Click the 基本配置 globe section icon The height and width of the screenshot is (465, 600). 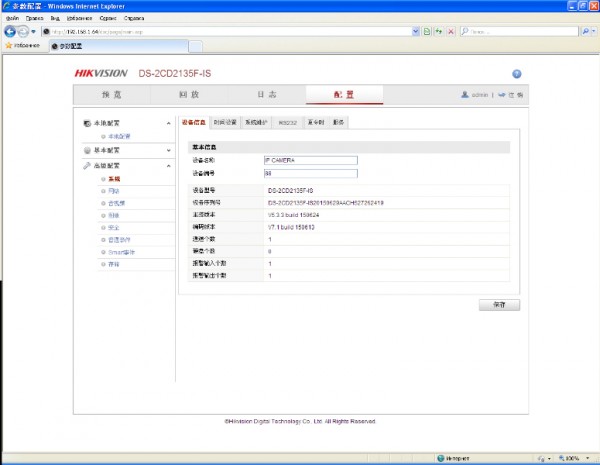point(87,150)
